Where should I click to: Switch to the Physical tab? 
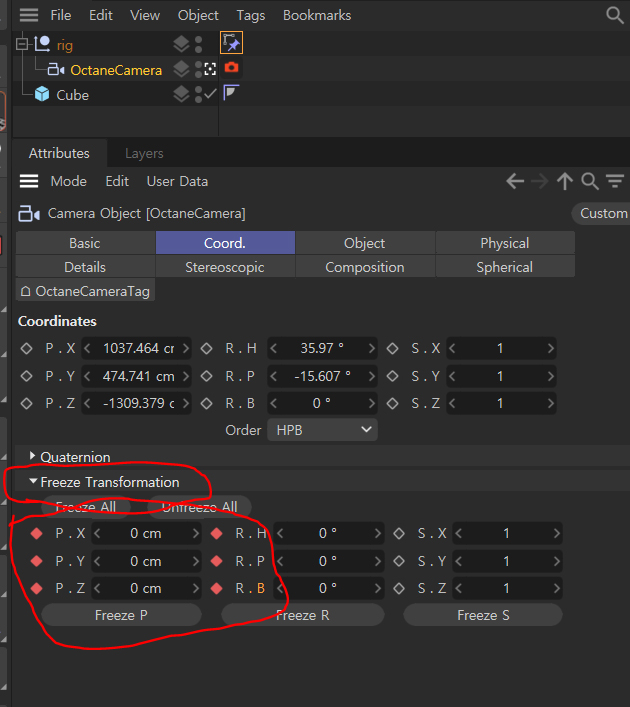pyautogui.click(x=505, y=243)
